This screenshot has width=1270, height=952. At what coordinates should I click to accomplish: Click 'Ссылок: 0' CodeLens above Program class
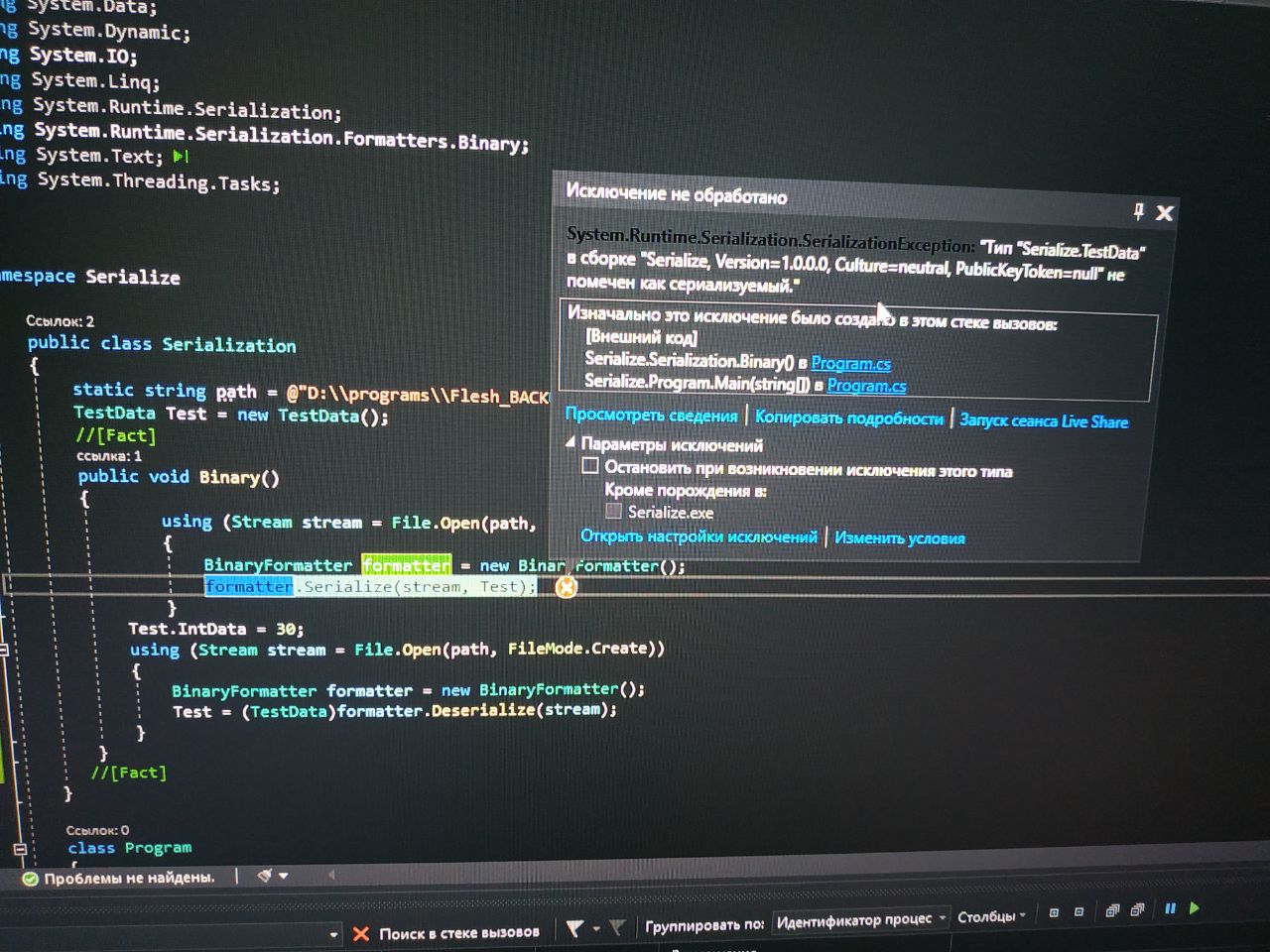pyautogui.click(x=97, y=830)
